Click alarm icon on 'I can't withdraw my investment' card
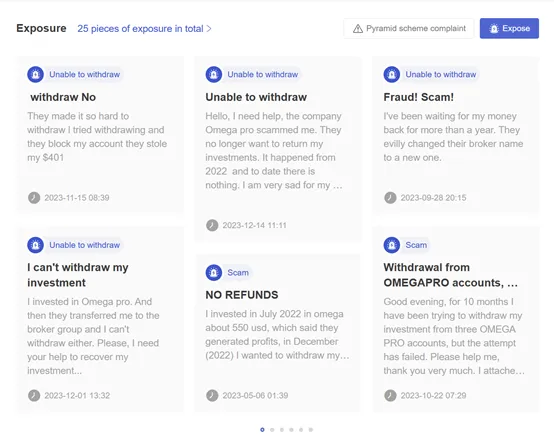This screenshot has width=554, height=437. pos(35,245)
